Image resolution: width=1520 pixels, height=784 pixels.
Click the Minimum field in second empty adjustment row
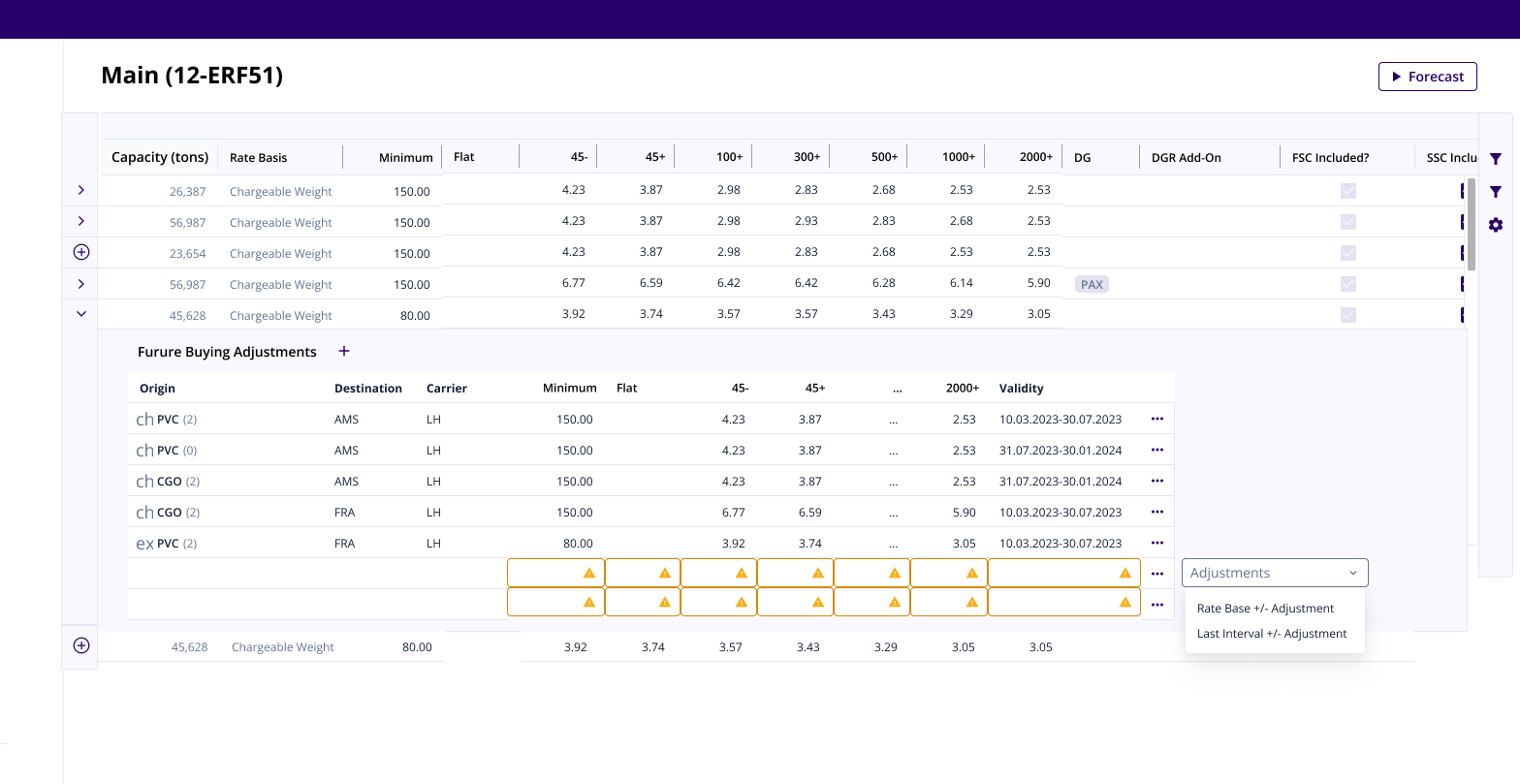click(x=555, y=602)
